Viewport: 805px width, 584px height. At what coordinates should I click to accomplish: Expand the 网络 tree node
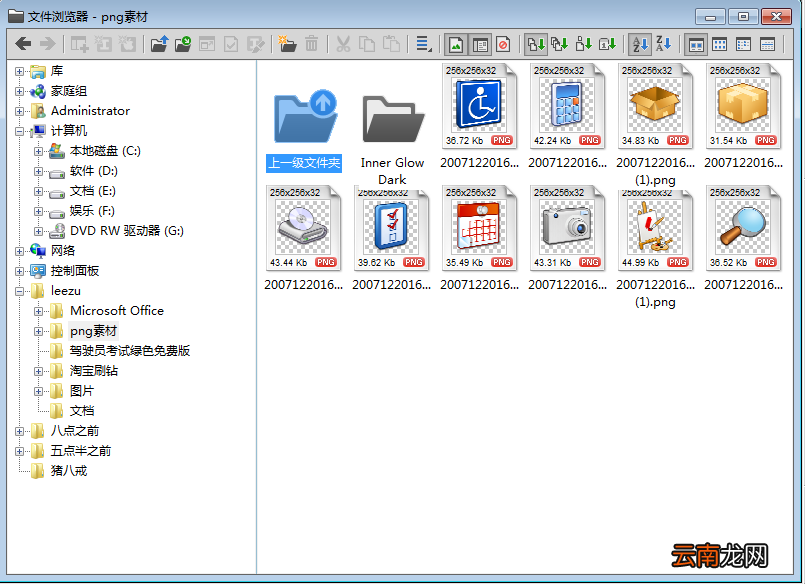point(19,251)
